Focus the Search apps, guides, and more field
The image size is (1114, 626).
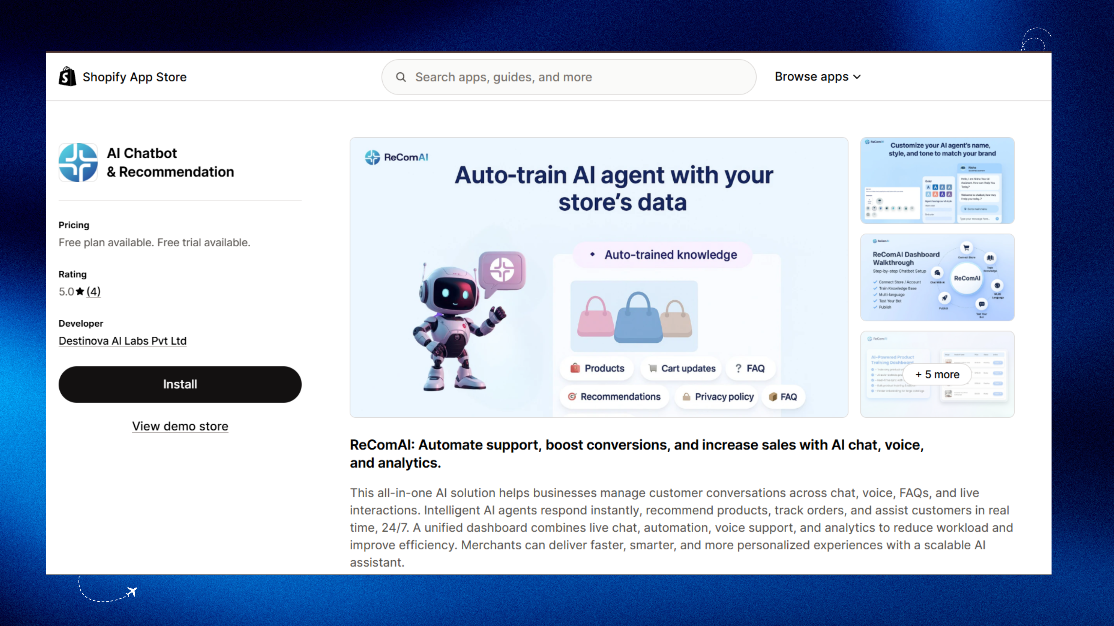tap(568, 77)
